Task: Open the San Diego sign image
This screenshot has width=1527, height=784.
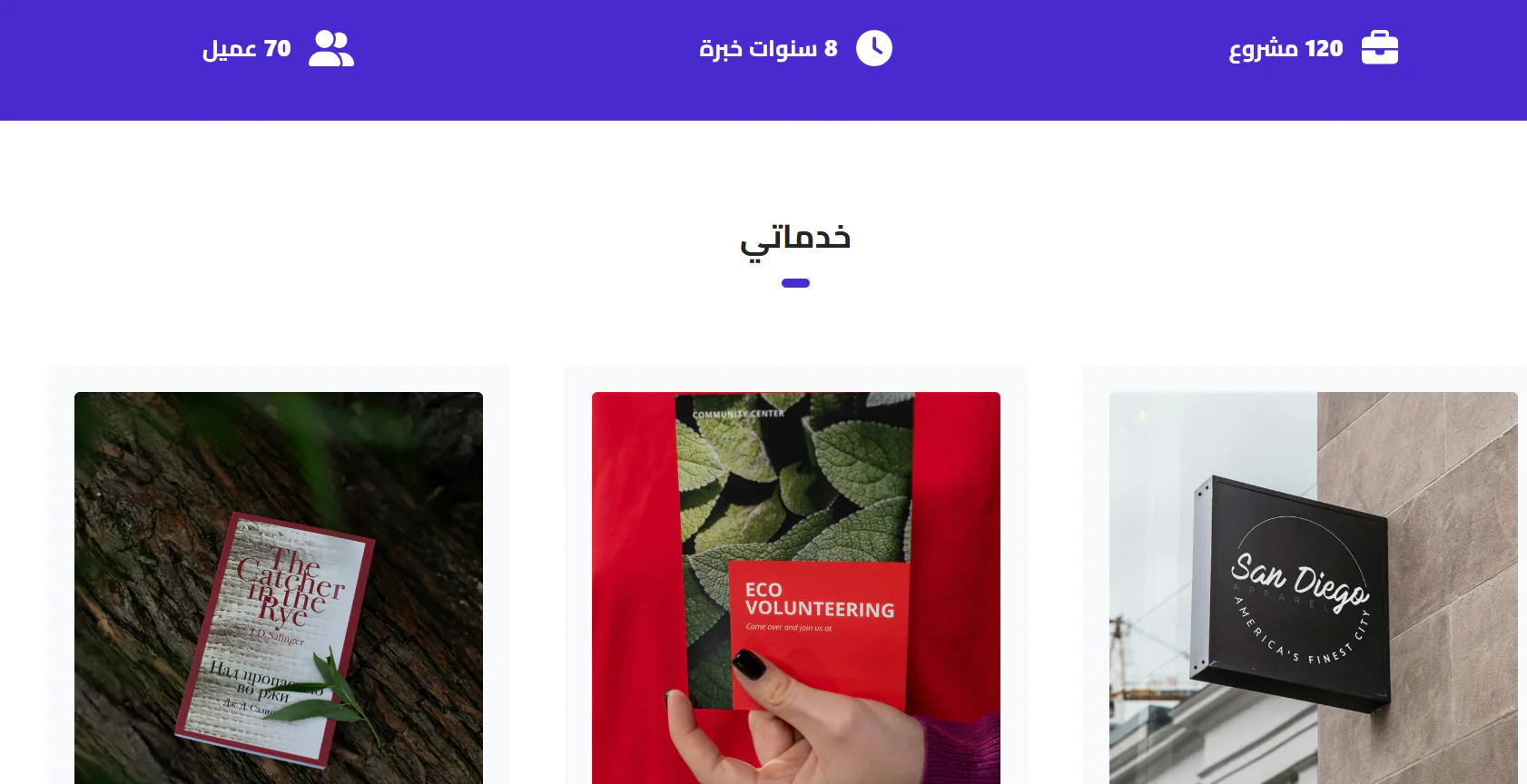Action: [1314, 588]
